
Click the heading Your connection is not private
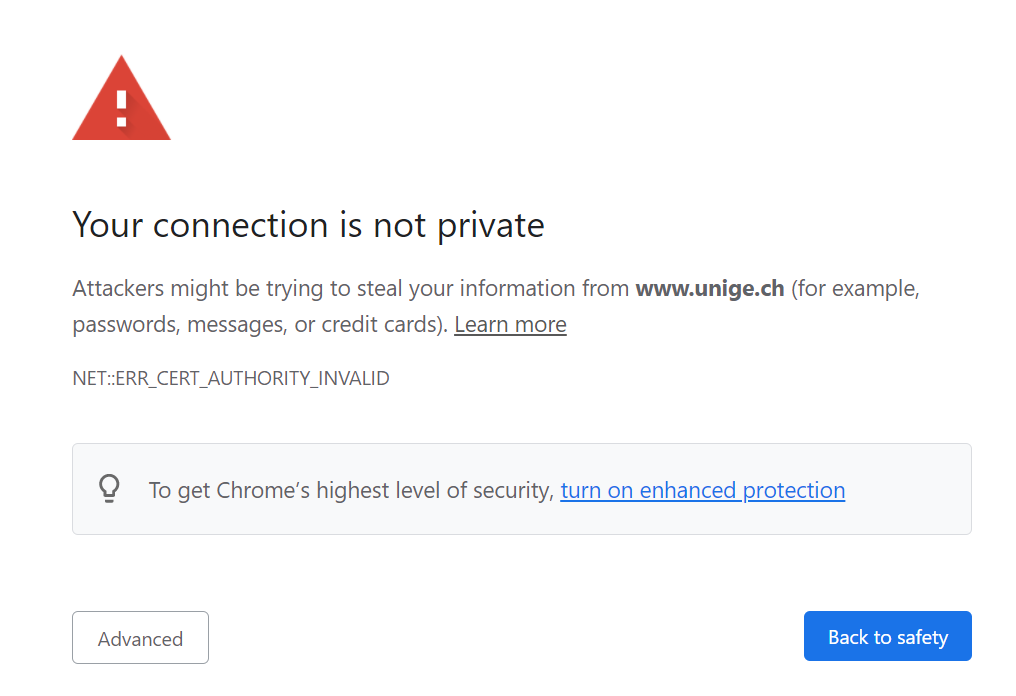click(x=307, y=225)
